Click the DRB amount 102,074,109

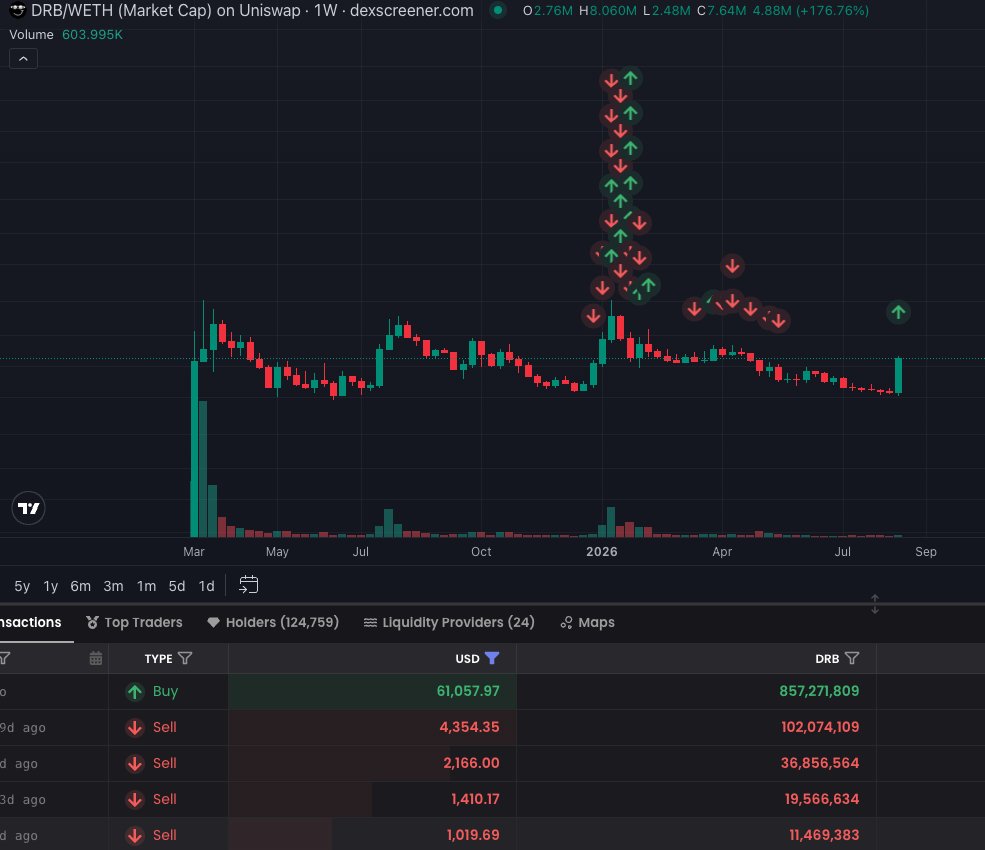(x=820, y=727)
